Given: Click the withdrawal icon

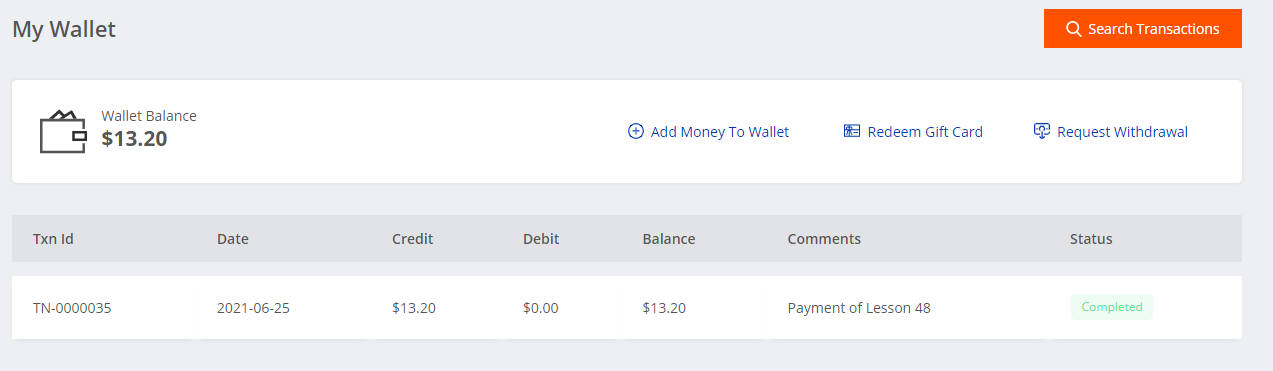Looking at the screenshot, I should click(1042, 131).
